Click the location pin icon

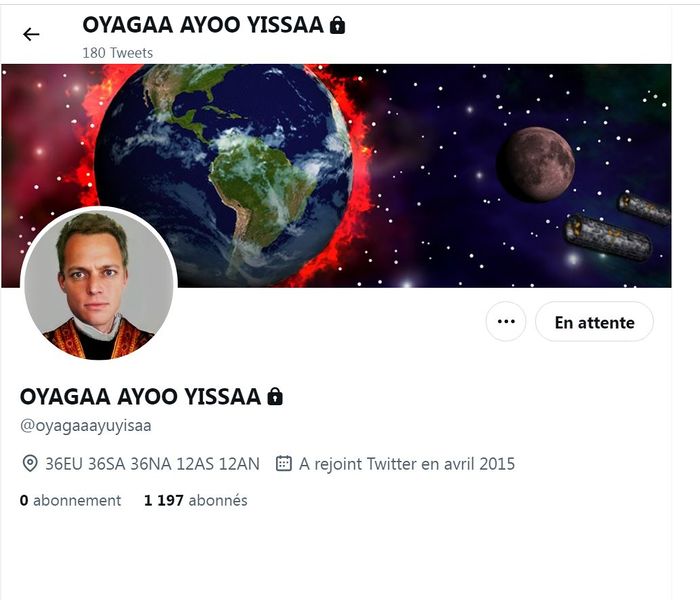coord(30,464)
